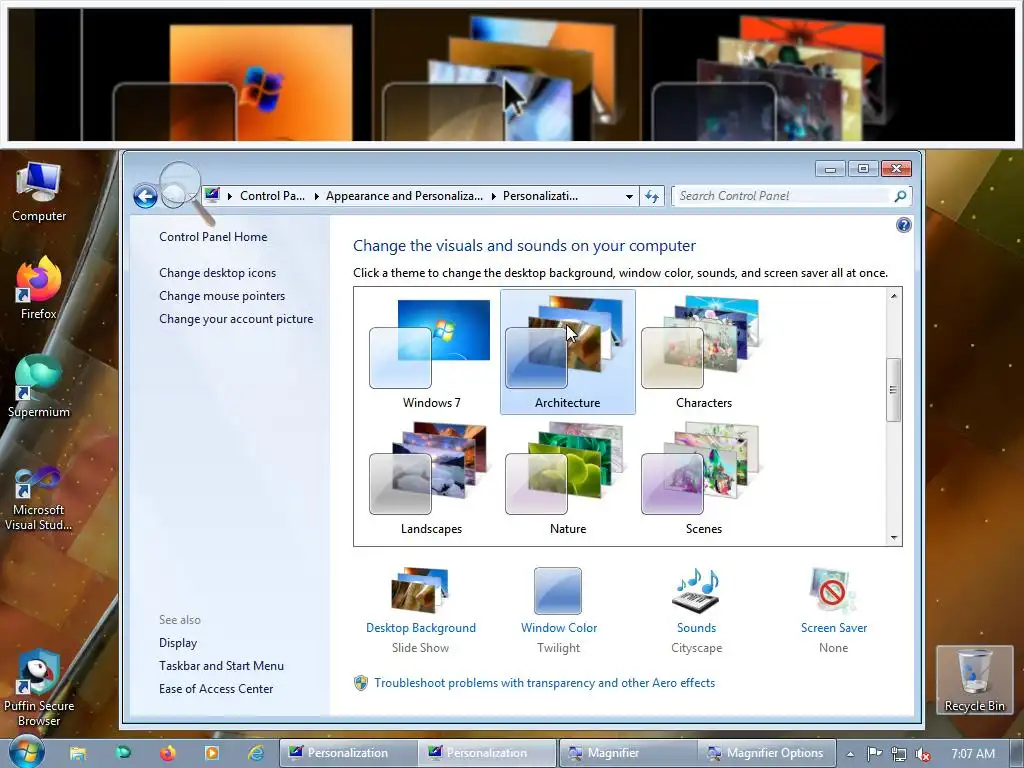This screenshot has width=1024, height=768.
Task: Open Microsoft Visual Studio desktop shortcut
Action: pyautogui.click(x=39, y=499)
